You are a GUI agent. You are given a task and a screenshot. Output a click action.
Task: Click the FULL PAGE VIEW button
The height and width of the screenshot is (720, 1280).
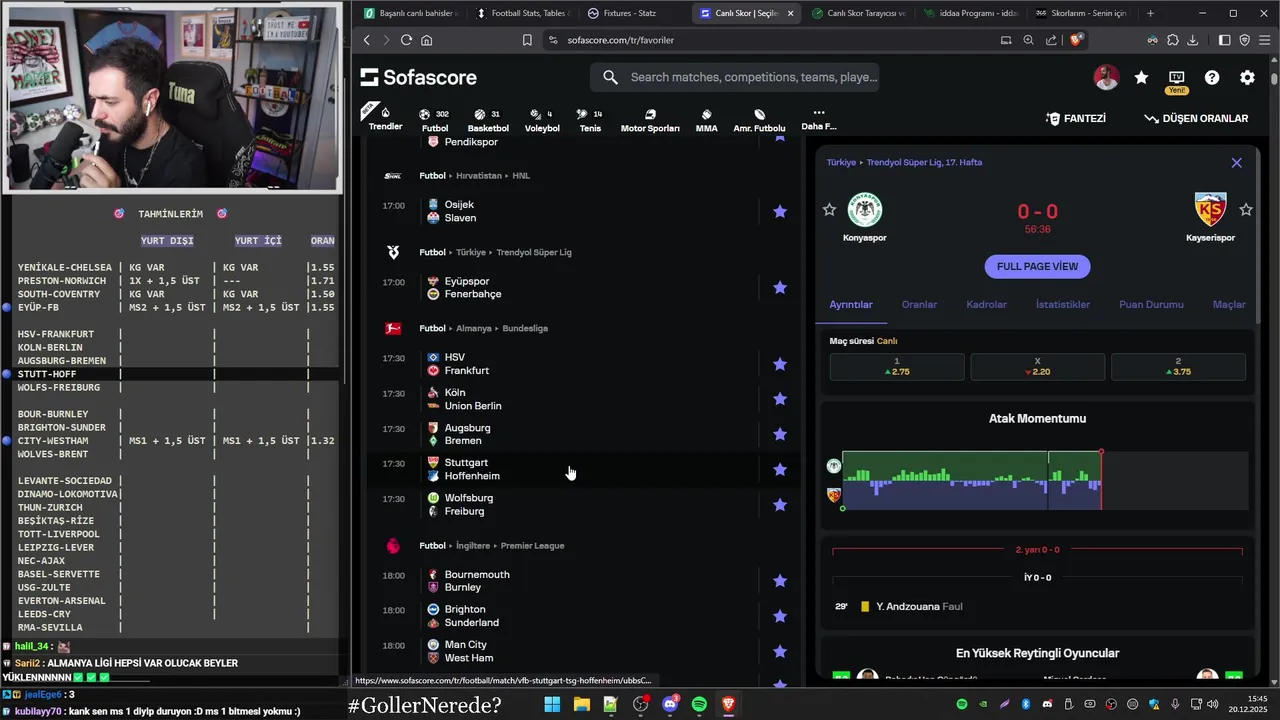pyautogui.click(x=1037, y=266)
